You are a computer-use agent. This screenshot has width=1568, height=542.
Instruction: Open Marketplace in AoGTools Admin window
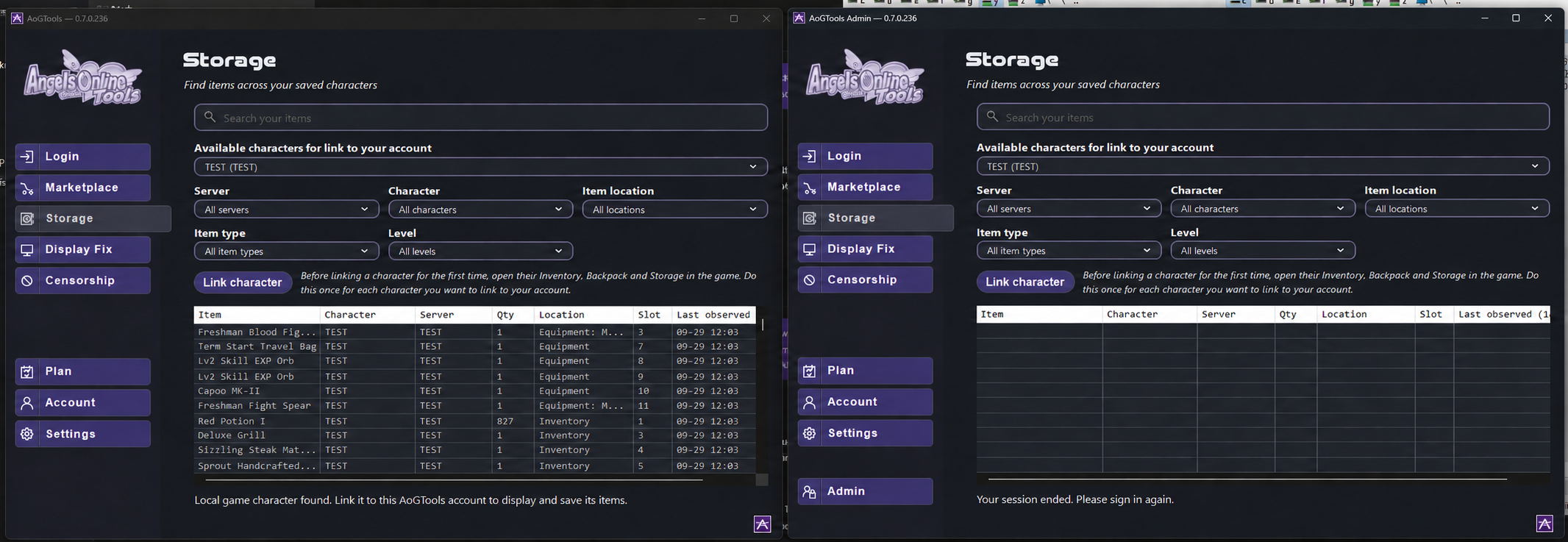coord(865,187)
